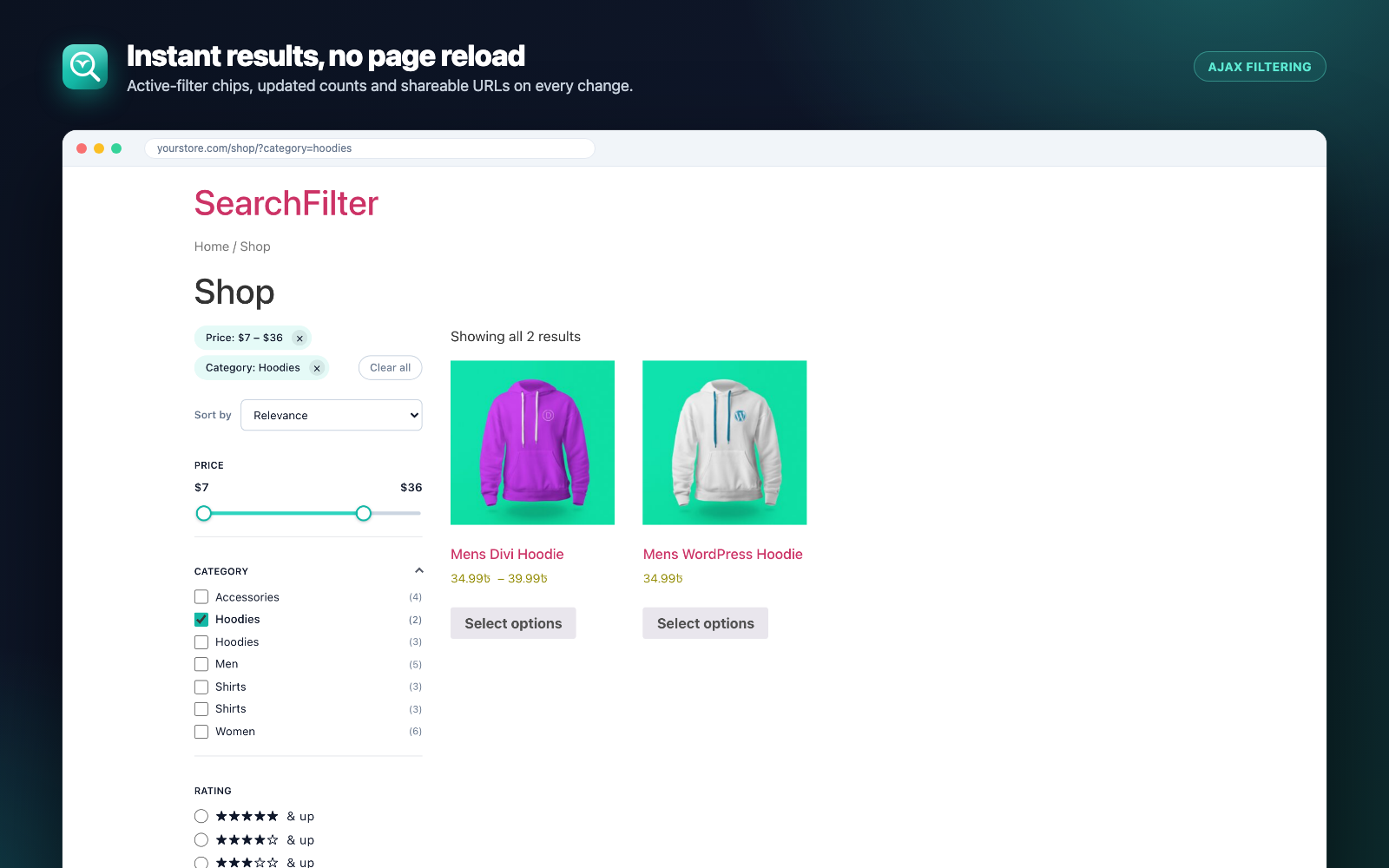This screenshot has width=1389, height=868.
Task: Check the Shirts checkbox just above Women
Action: [x=201, y=709]
